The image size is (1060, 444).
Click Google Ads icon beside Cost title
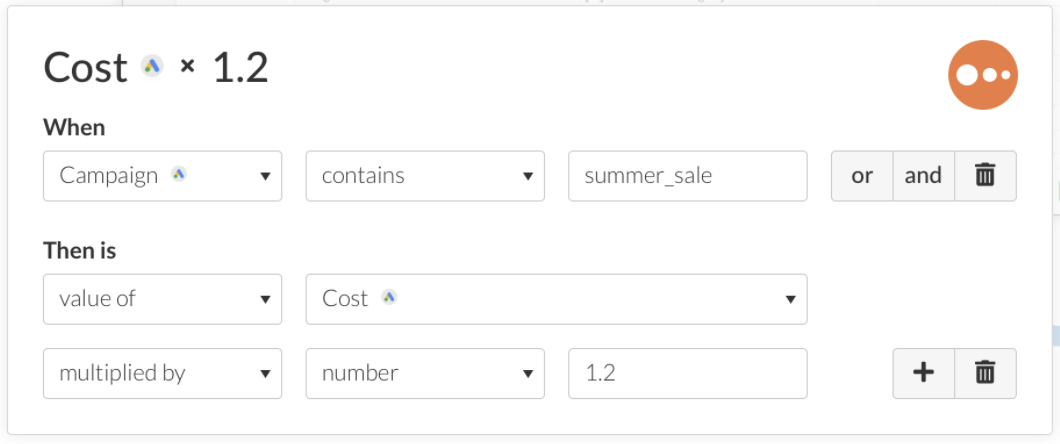point(152,67)
